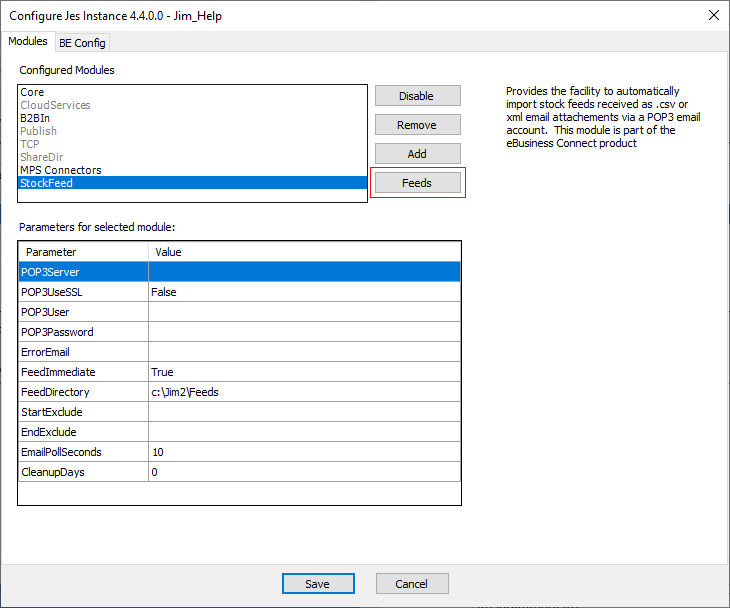Edit the POP3Server value cell
Image resolution: width=730 pixels, height=608 pixels.
[304, 272]
